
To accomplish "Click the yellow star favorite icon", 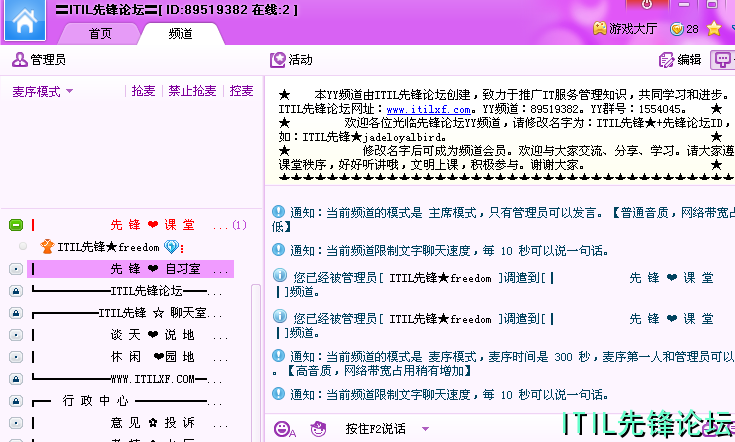I will 714,29.
